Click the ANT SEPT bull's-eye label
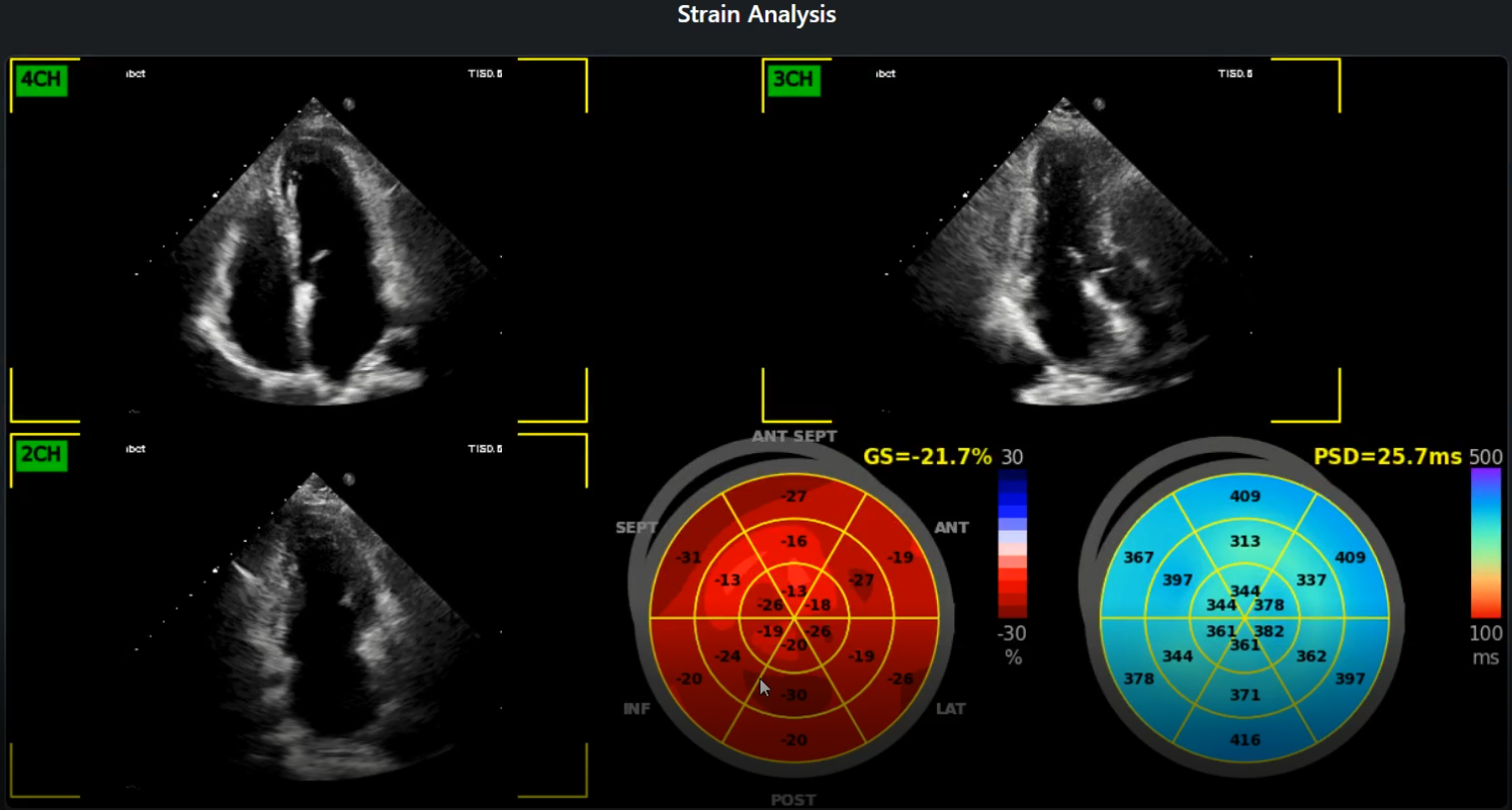This screenshot has height=810, width=1512. [x=794, y=436]
